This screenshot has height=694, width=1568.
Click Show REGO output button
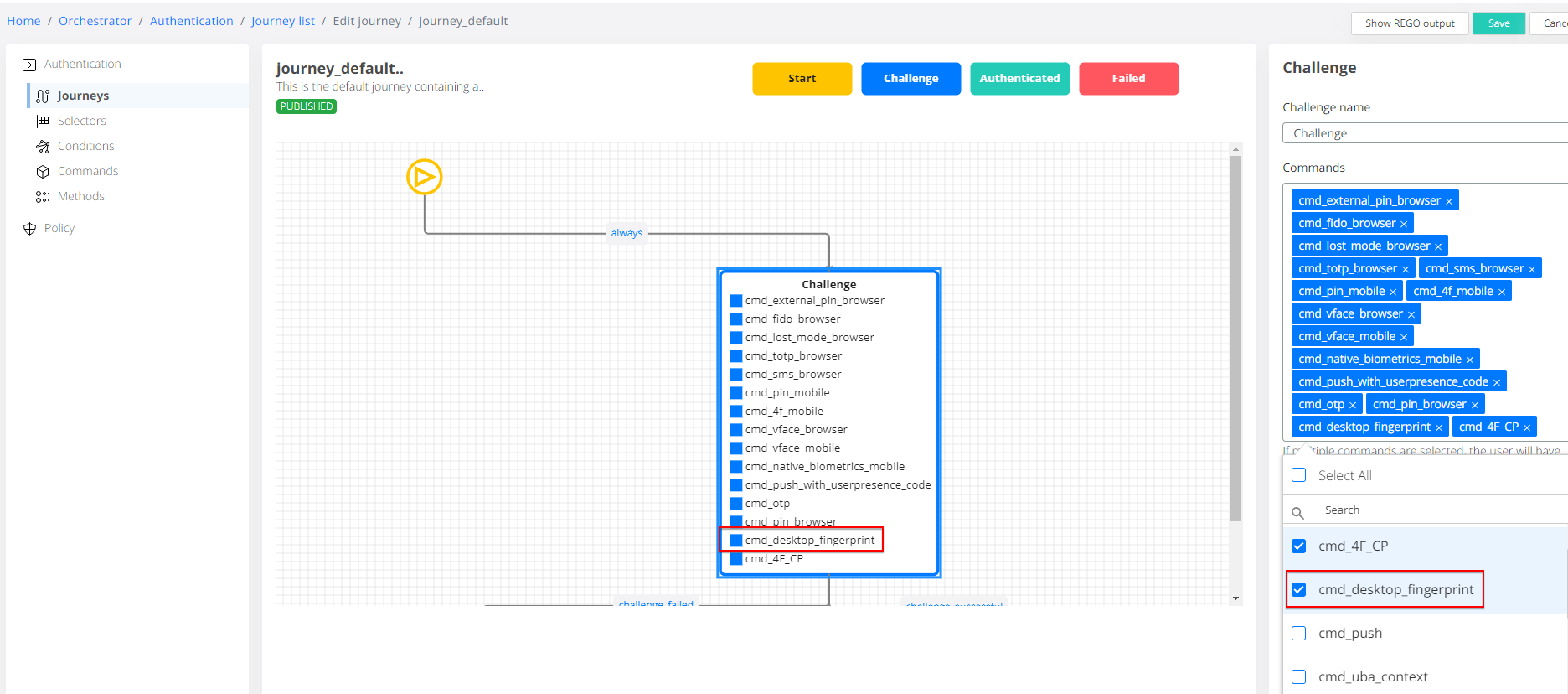(x=1409, y=23)
